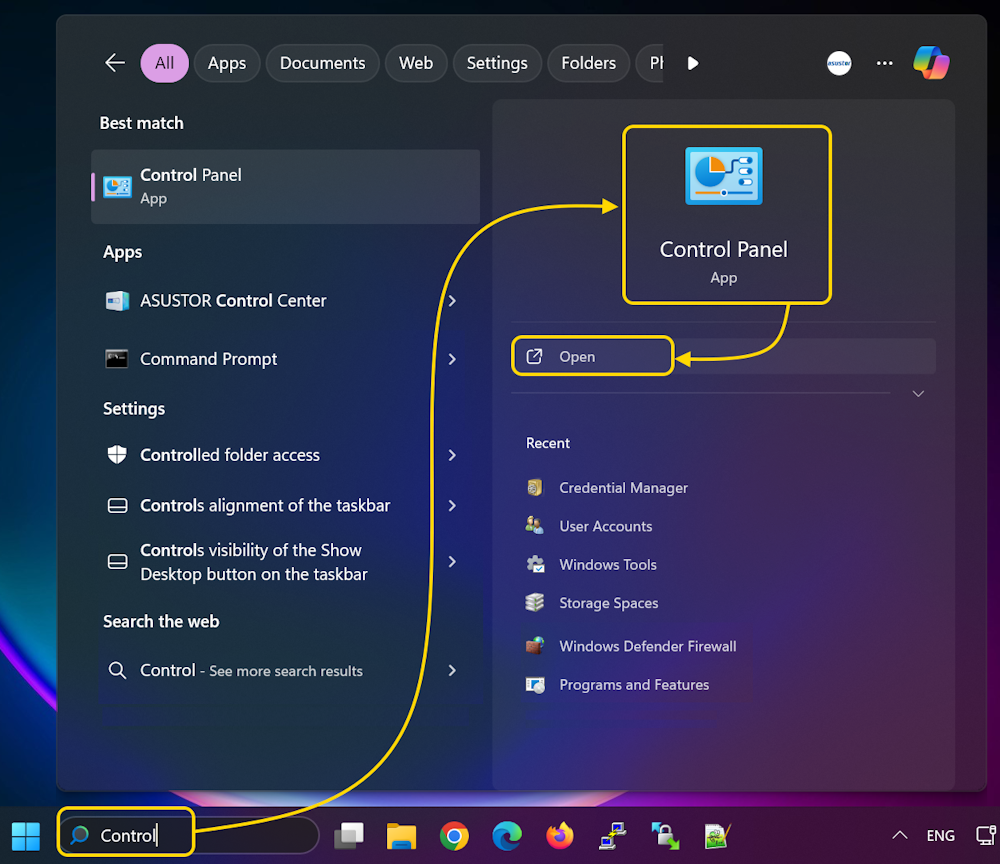Open Task View on the taskbar
Screen dimensions: 1000x864
click(x=349, y=836)
